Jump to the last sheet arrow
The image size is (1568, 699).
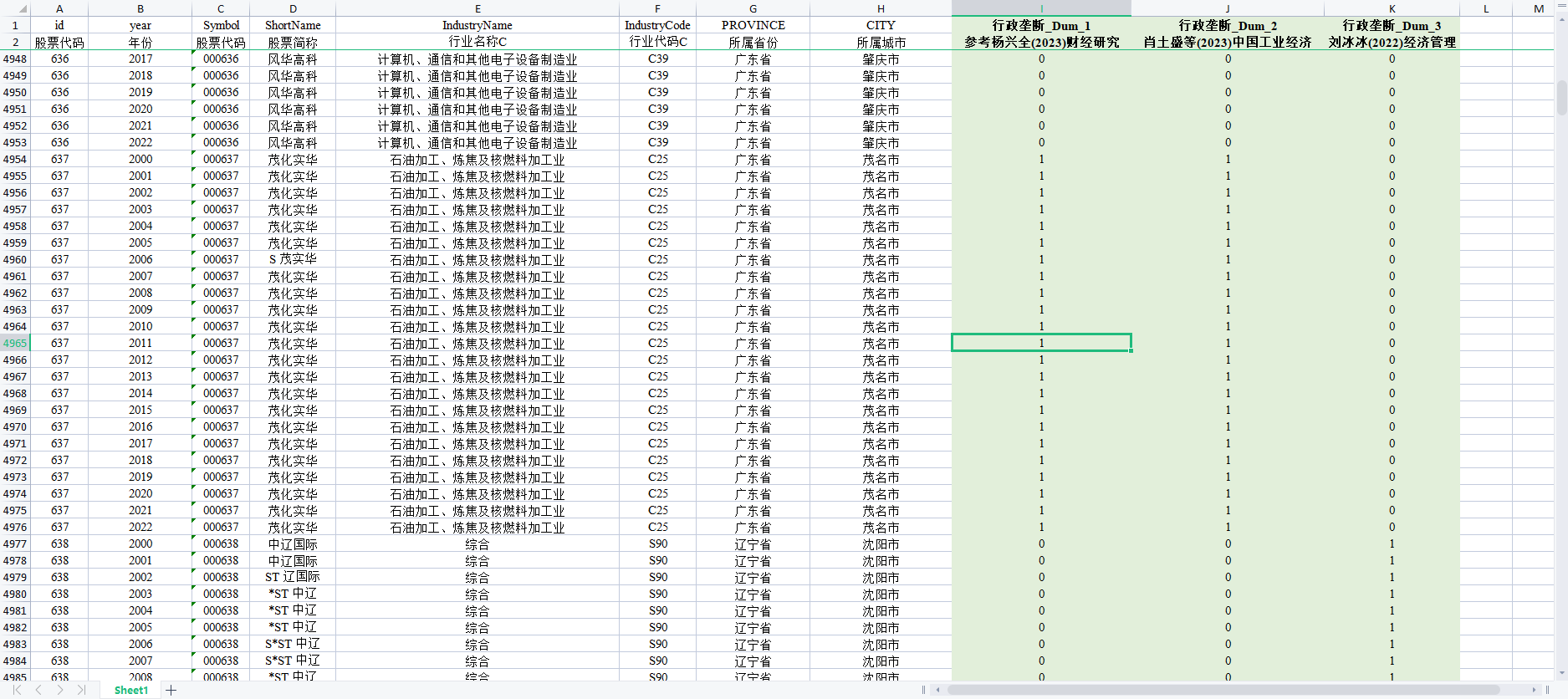point(81,690)
